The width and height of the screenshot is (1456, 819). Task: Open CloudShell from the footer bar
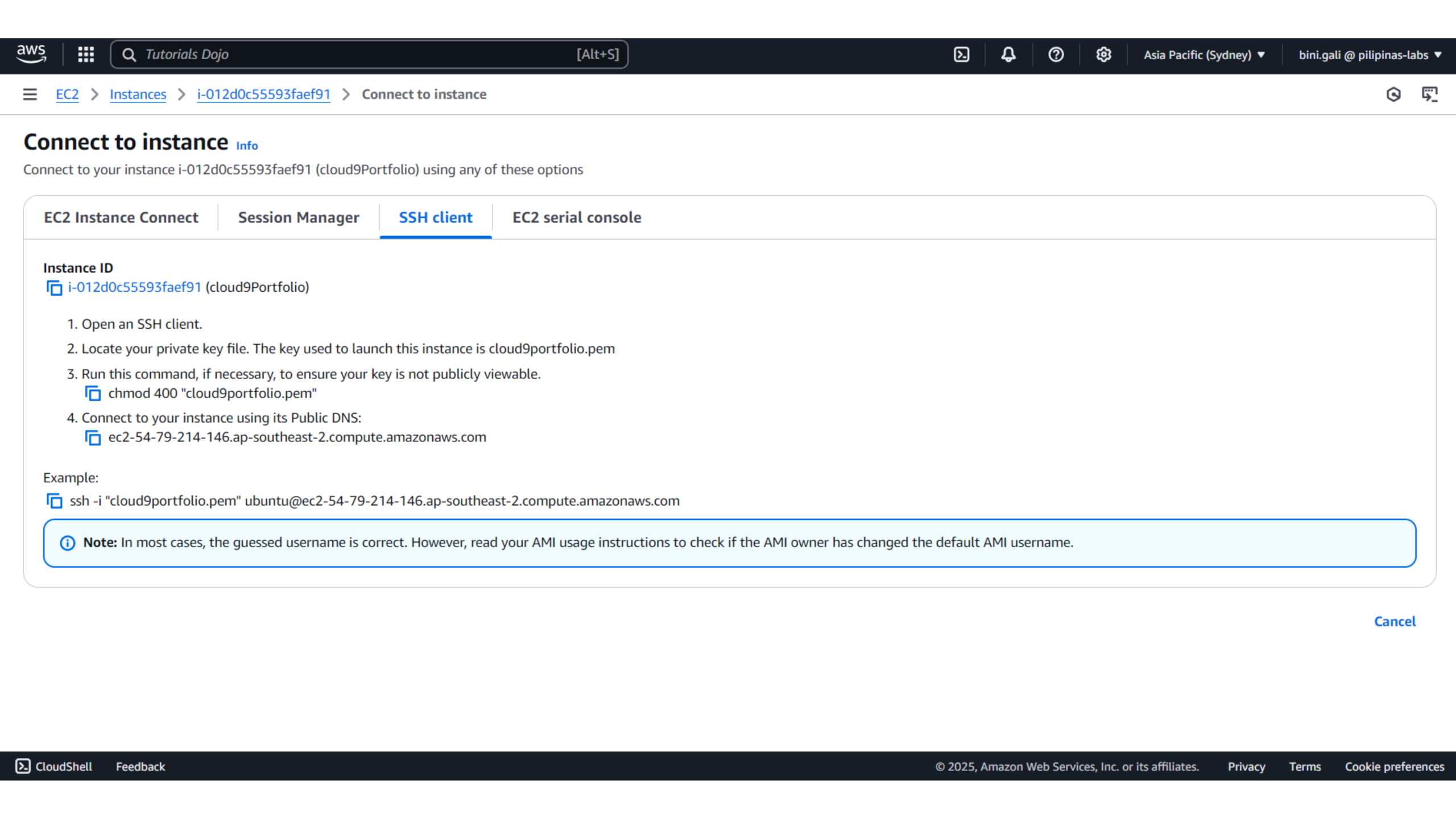[x=54, y=766]
